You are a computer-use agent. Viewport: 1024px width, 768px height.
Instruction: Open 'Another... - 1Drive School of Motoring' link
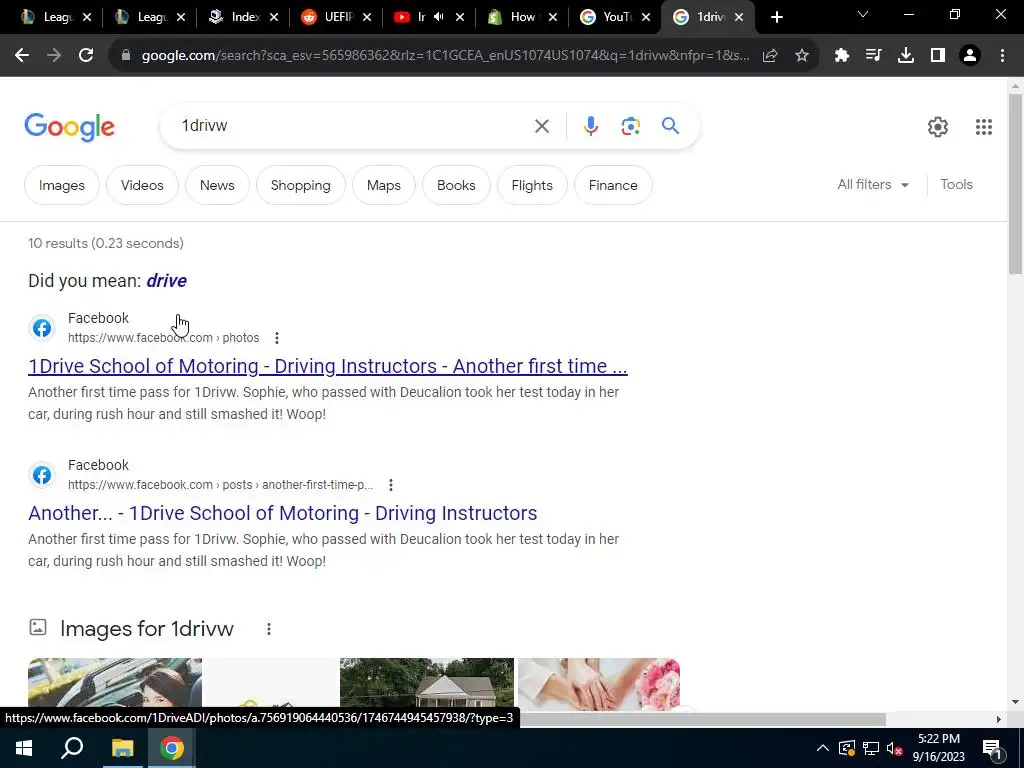click(x=283, y=513)
